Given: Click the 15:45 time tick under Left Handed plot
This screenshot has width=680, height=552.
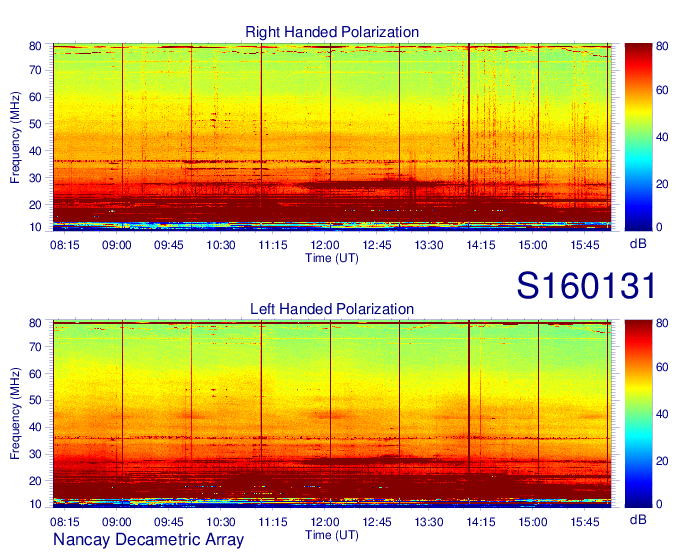Looking at the screenshot, I should pyautogui.click(x=585, y=522).
